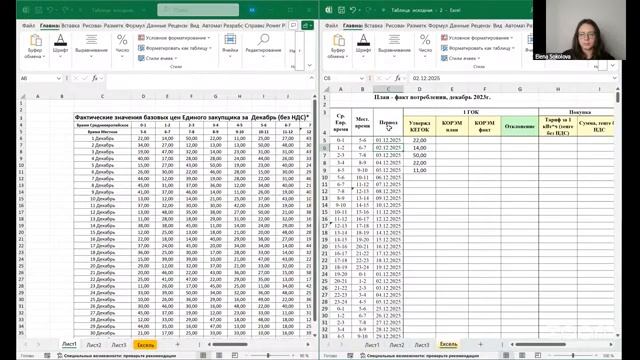640x360 pixels.
Task: Open View tab in right window
Action: point(498,25)
